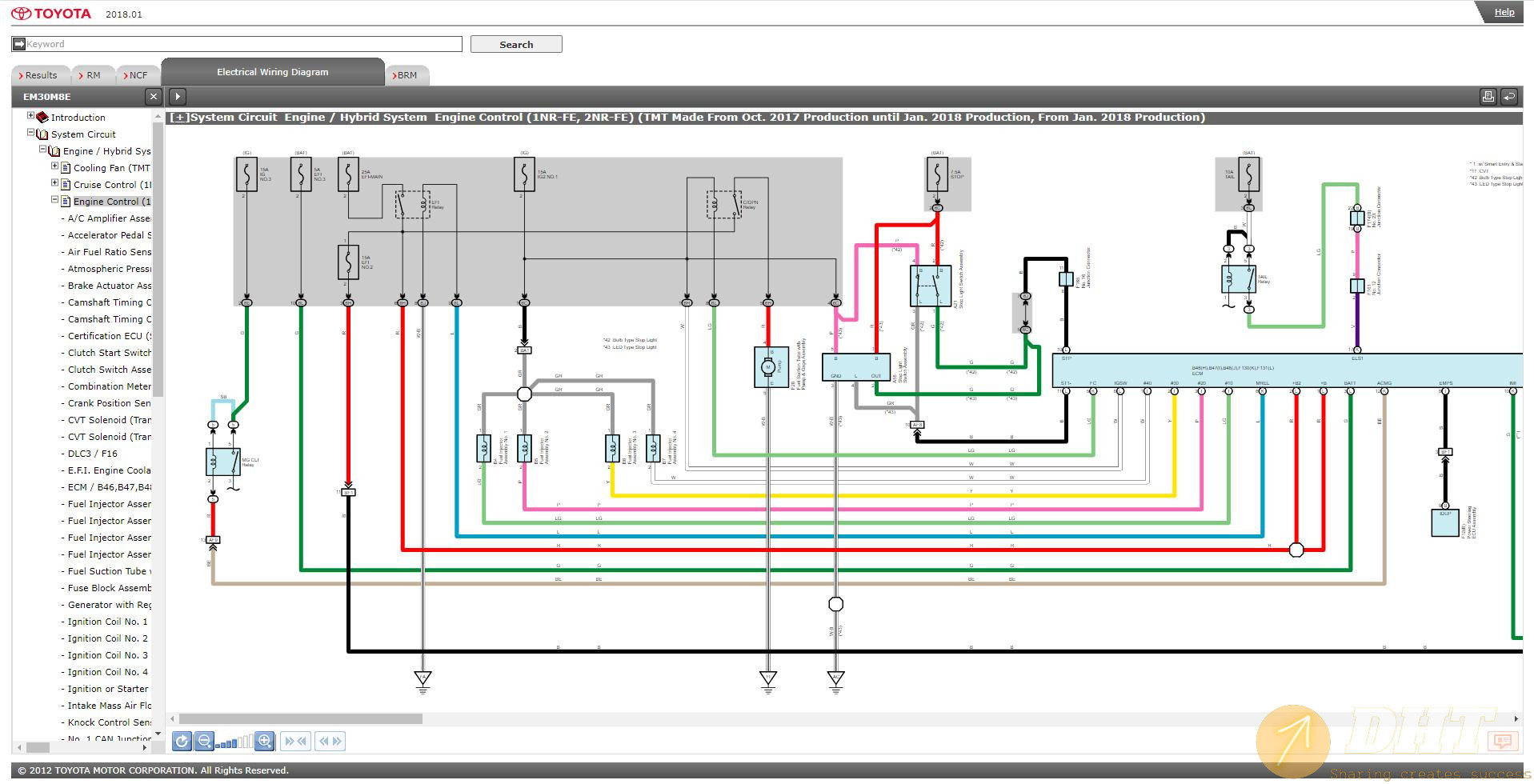Screen dimensions: 1534x784
Task: Click the keyword field arrow icon
Action: pos(19,44)
